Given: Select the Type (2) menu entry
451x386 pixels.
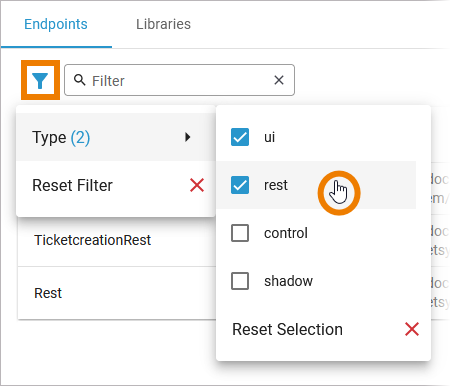Looking at the screenshot, I should pyautogui.click(x=116, y=137).
